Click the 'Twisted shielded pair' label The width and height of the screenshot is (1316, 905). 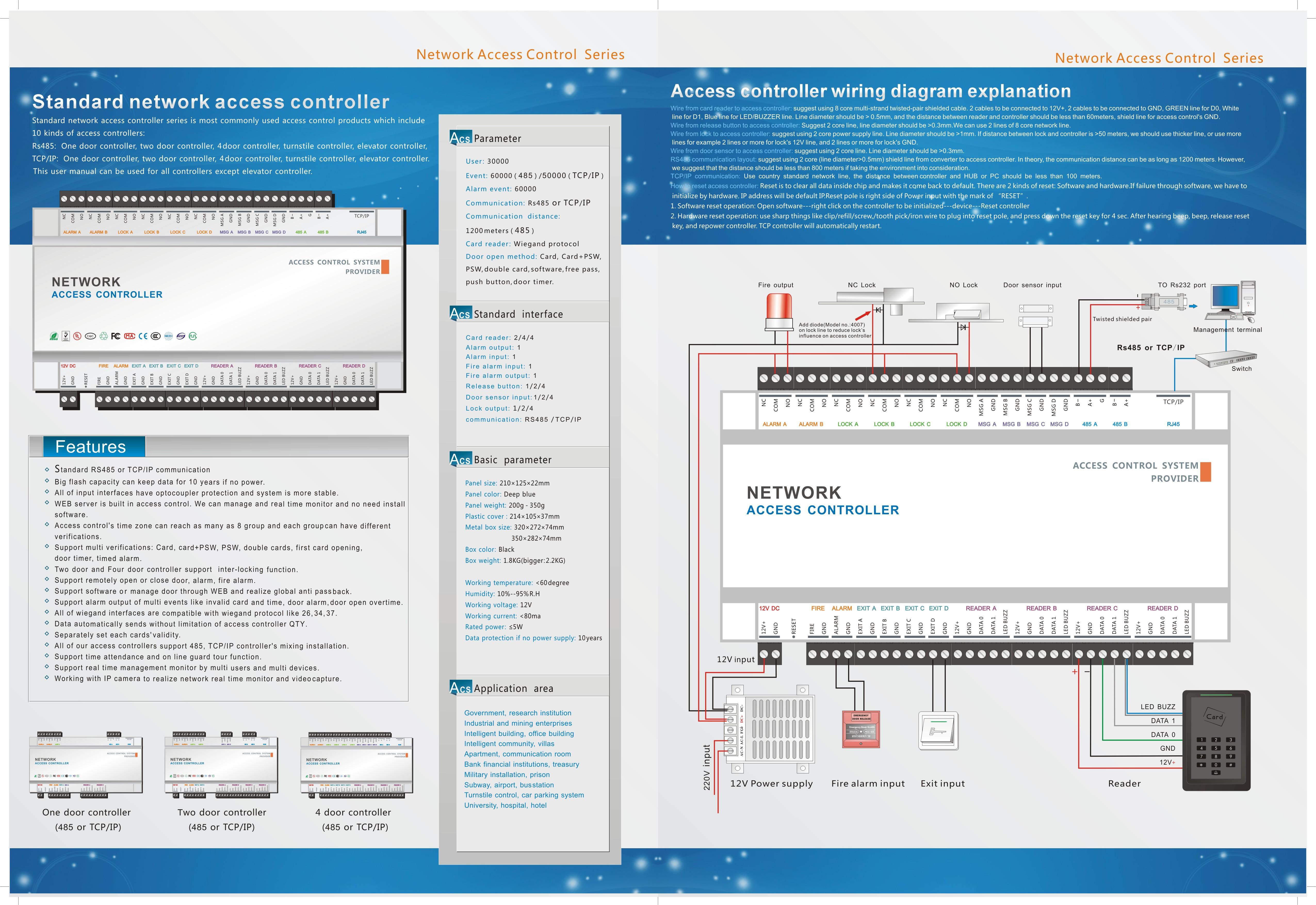1122,319
